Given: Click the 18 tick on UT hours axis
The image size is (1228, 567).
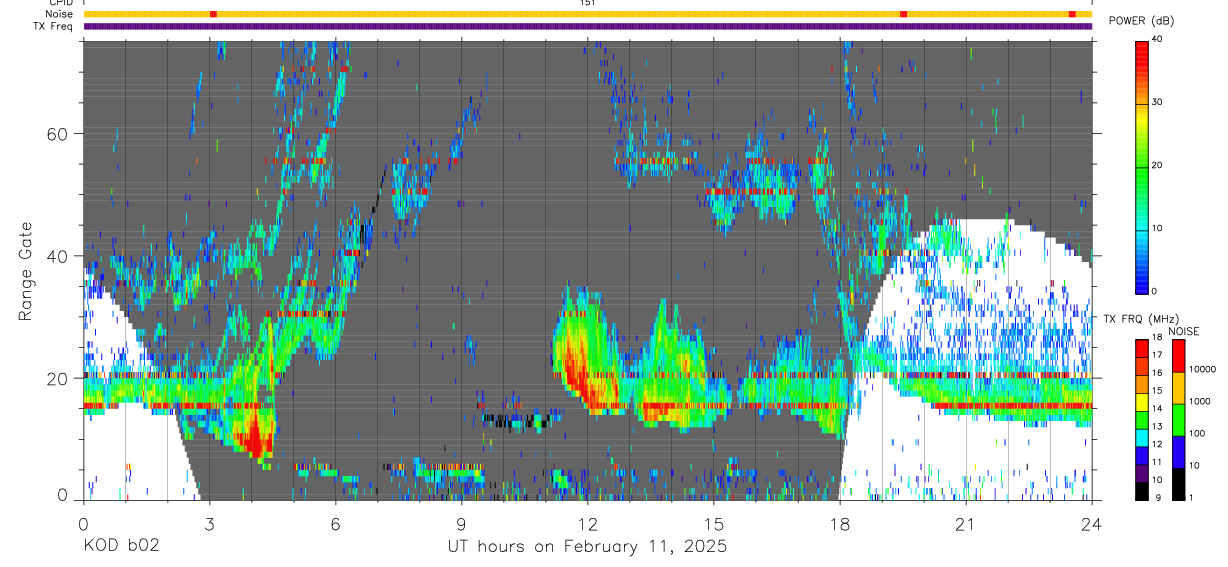Looking at the screenshot, I should pos(840,523).
